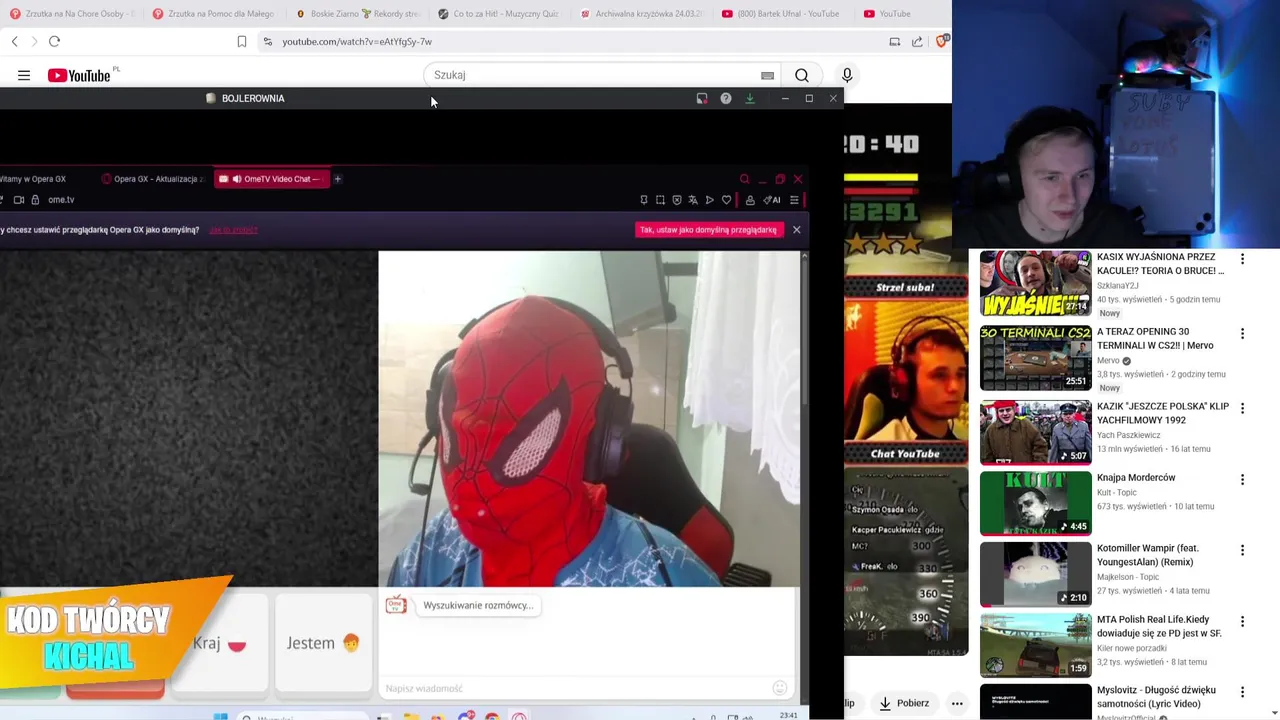Click the Jak to zrobić link
Viewport: 1280px width, 720px height.
234,230
